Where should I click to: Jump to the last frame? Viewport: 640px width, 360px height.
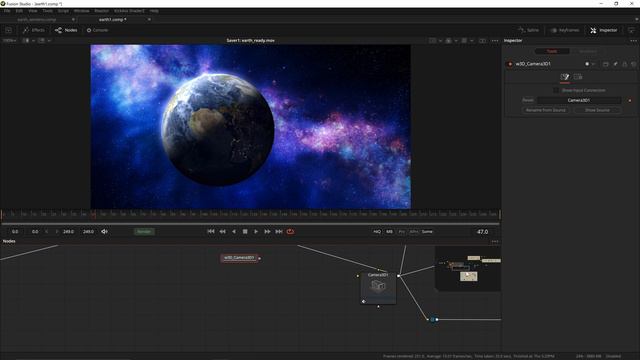click(279, 231)
